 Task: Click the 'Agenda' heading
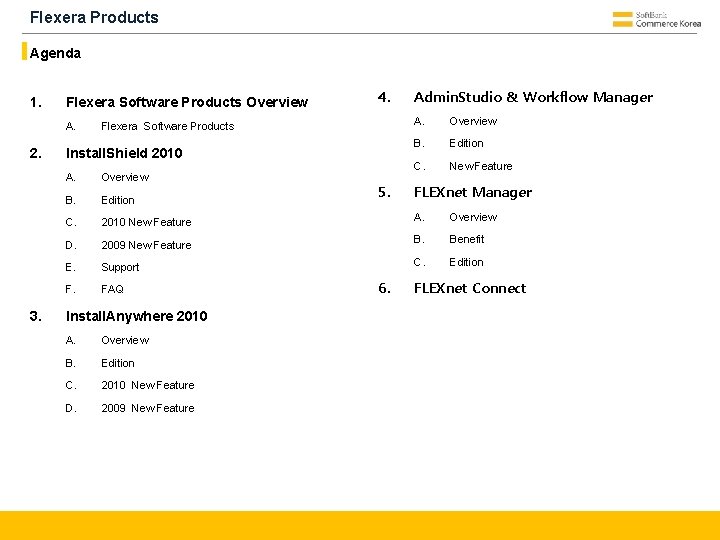(55, 53)
